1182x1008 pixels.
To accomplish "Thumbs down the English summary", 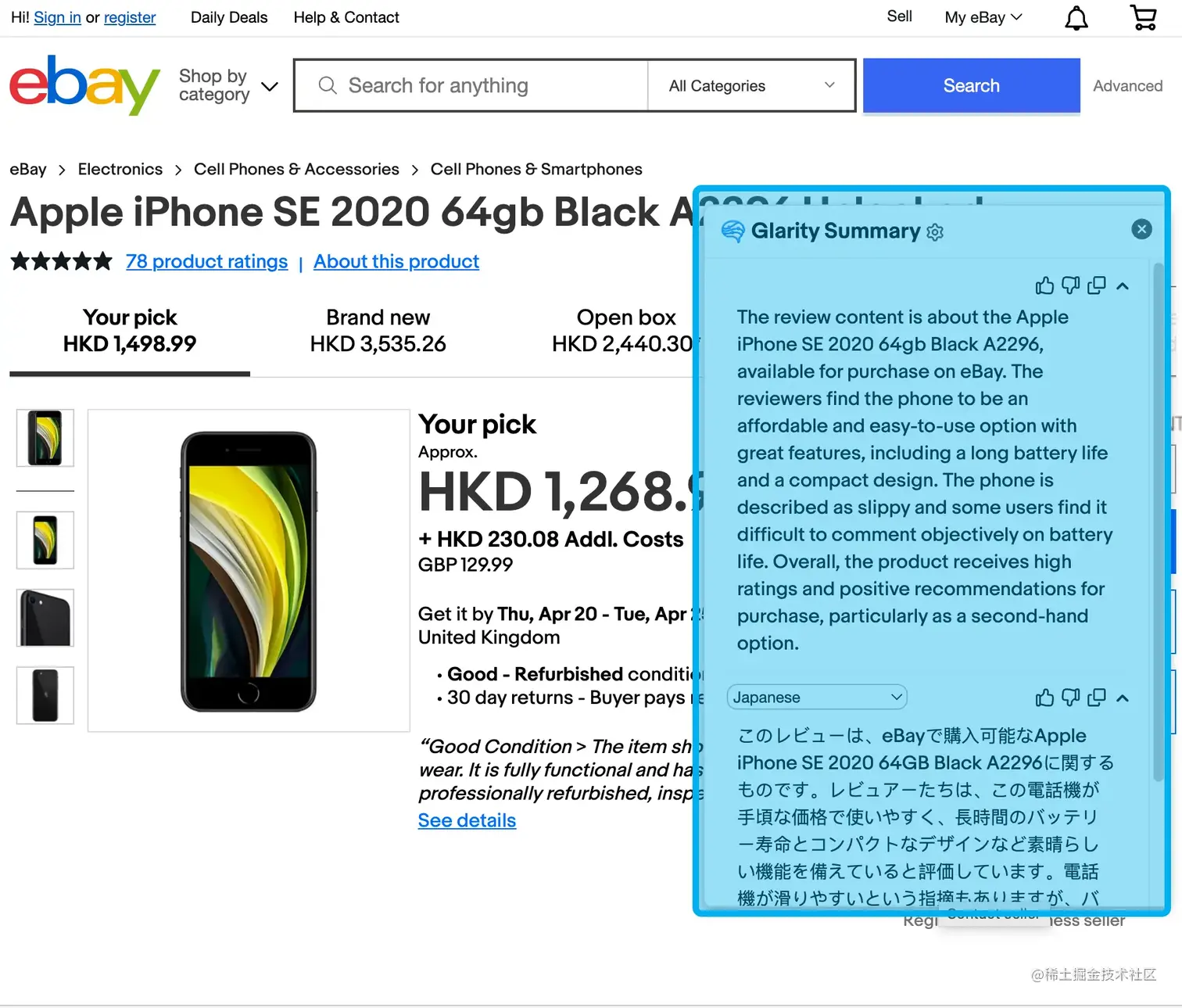I will coord(1071,286).
